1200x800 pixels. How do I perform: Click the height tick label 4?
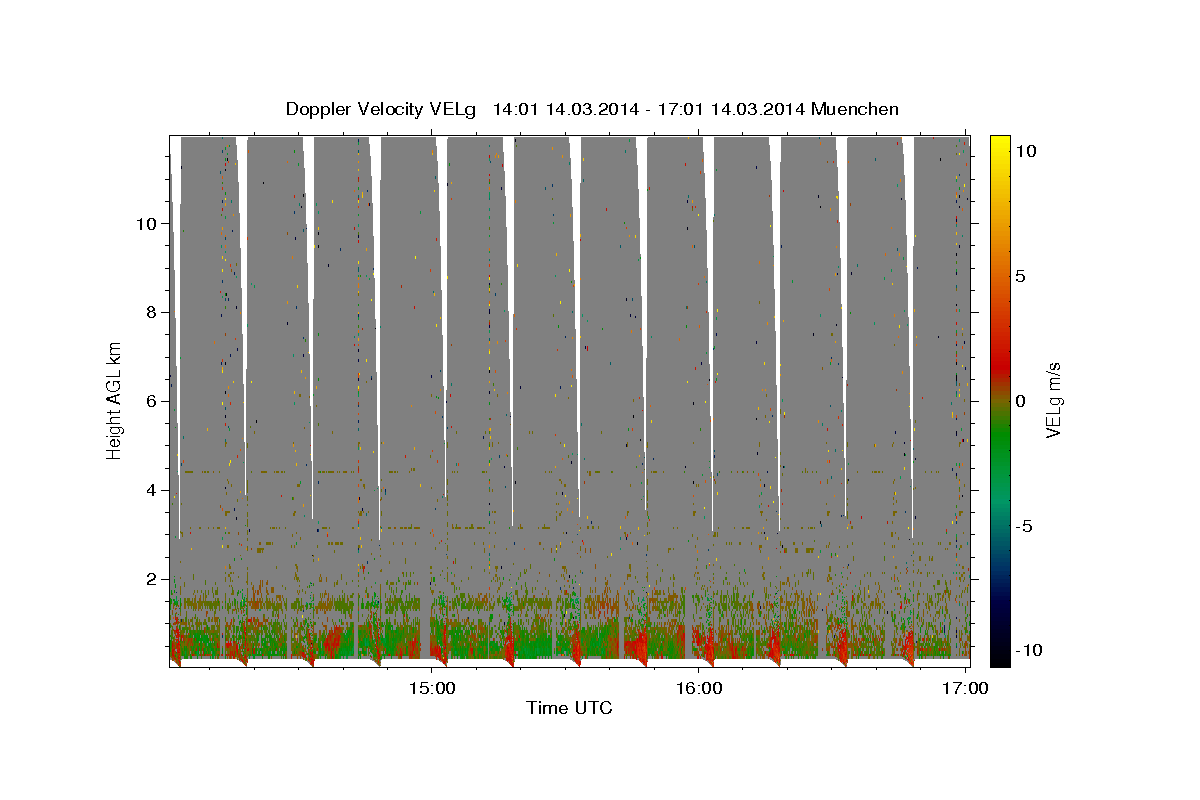(x=149, y=490)
